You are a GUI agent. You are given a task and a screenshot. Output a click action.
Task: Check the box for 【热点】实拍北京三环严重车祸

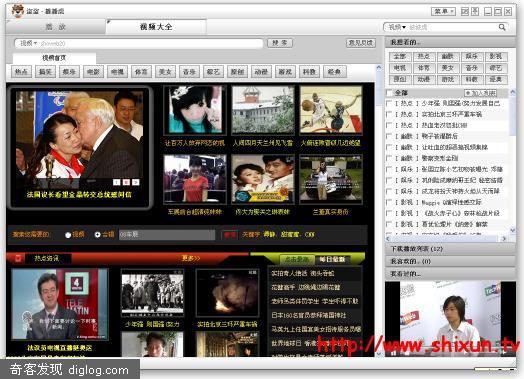click(389, 114)
